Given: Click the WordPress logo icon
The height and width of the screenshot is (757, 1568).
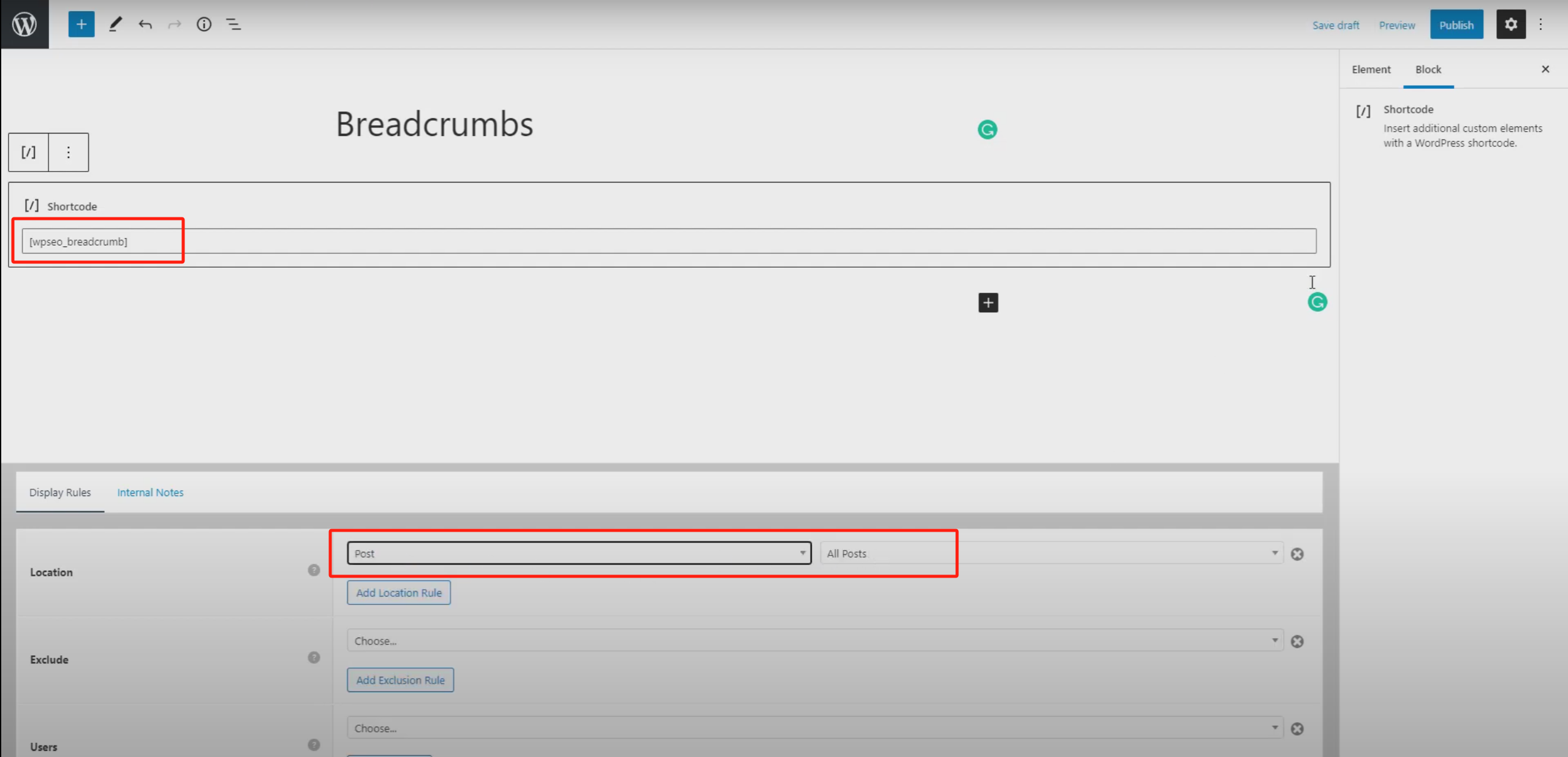Looking at the screenshot, I should pos(25,24).
